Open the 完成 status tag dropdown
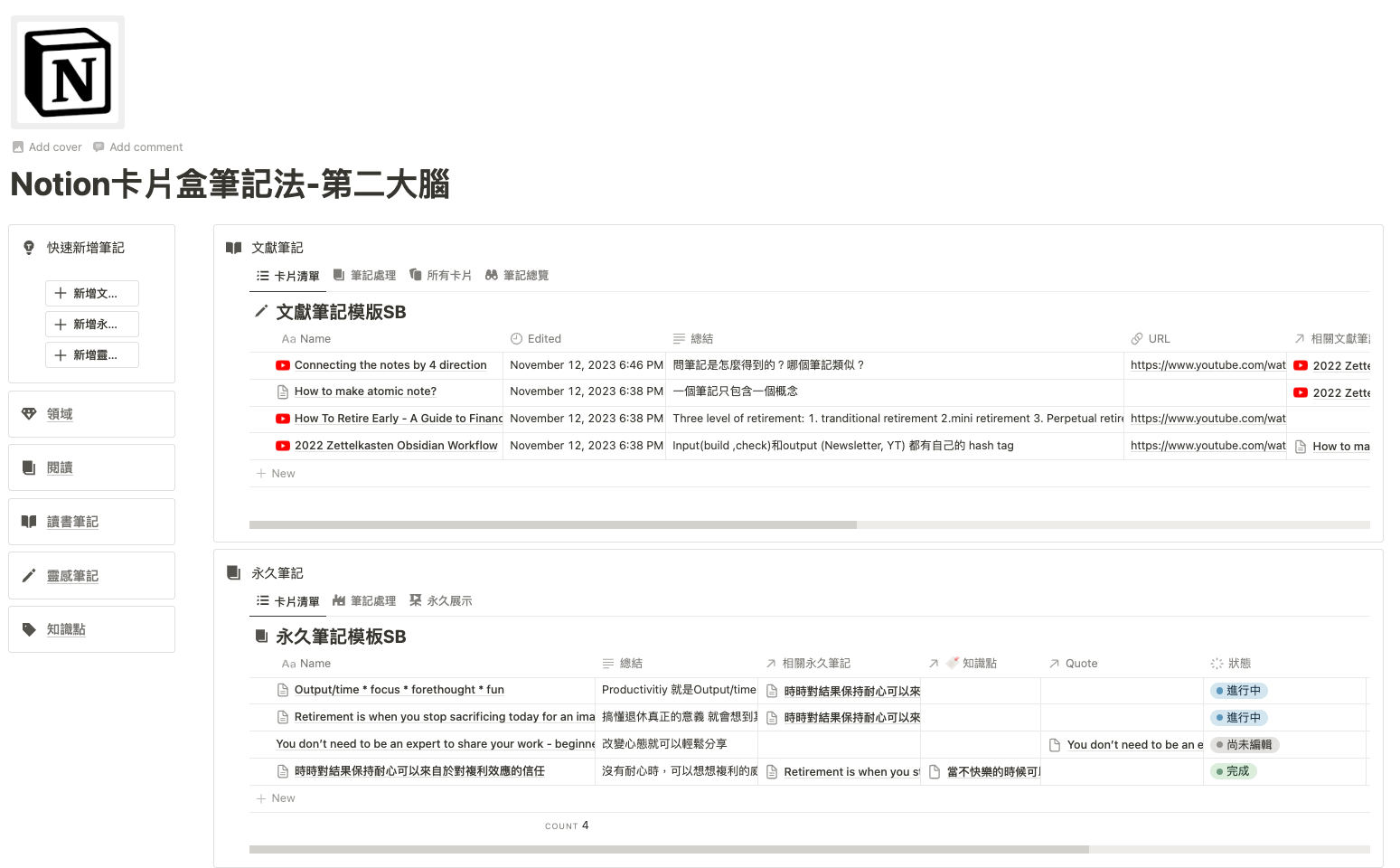The image size is (1400, 868). [1233, 771]
